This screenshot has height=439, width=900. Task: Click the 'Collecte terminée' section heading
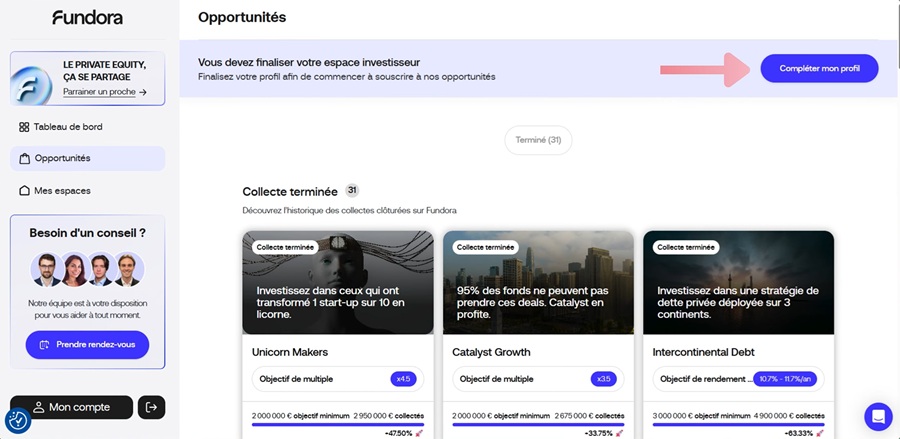tap(290, 192)
